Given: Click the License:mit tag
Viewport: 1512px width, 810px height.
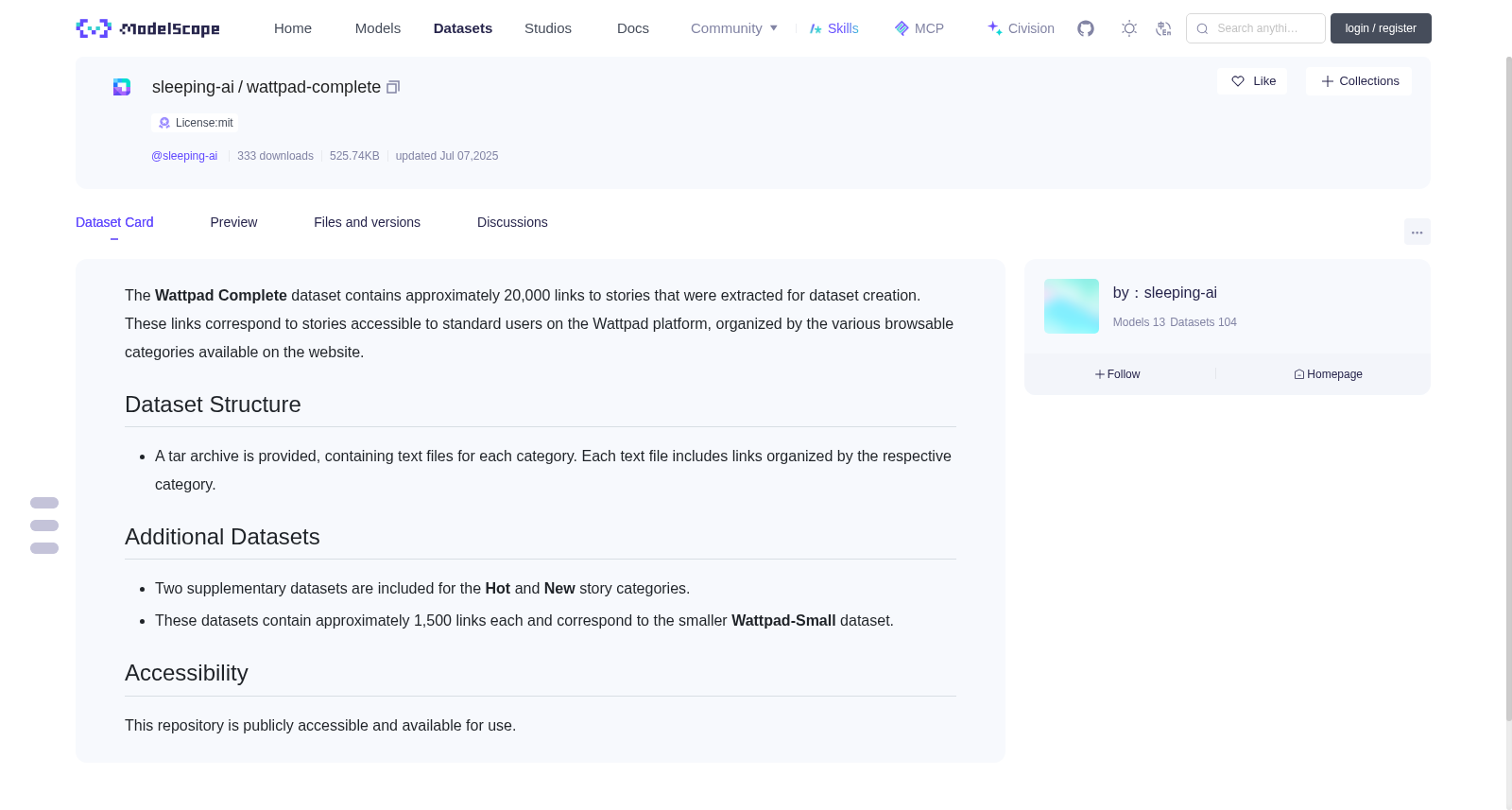Looking at the screenshot, I should (195, 123).
